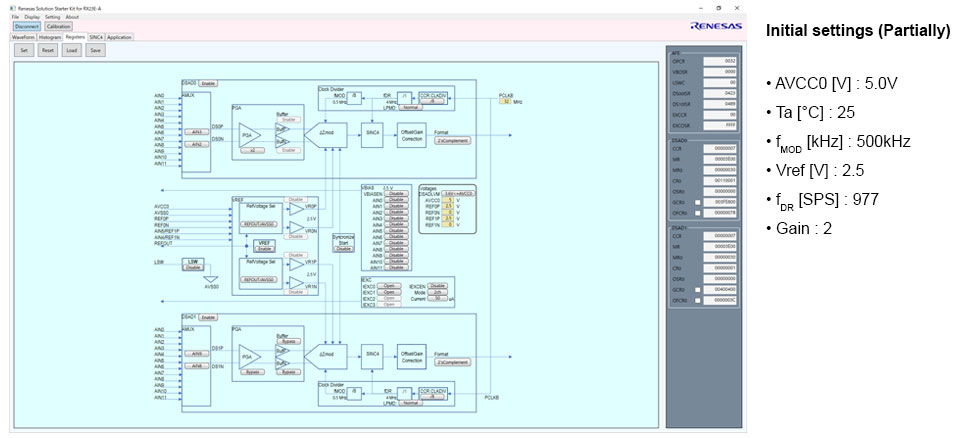Tick the DSAD0 GCR0 checkbox
The width and height of the screenshot is (967, 438).
pos(697,202)
